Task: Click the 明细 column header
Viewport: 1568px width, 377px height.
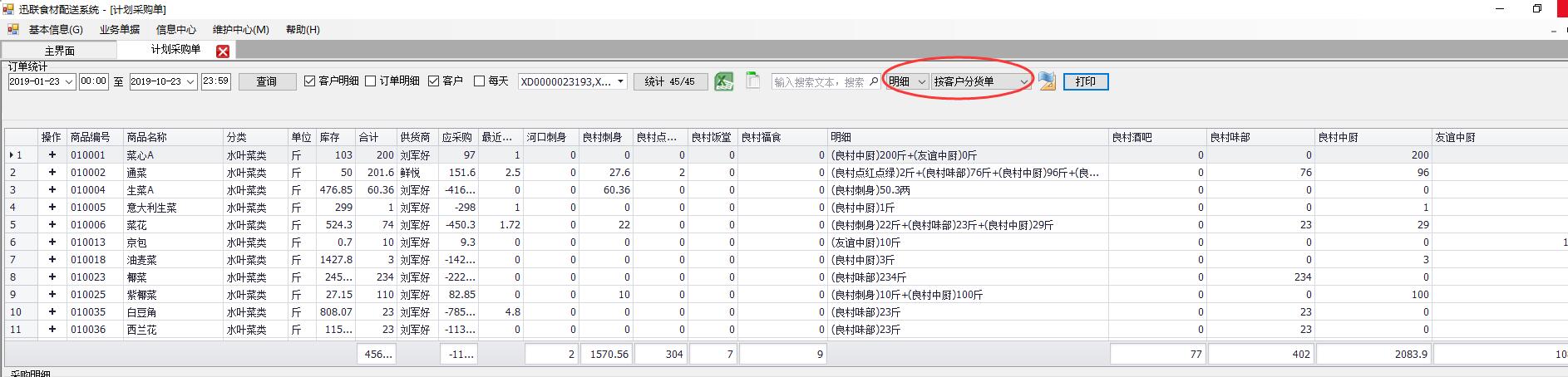Action: click(x=969, y=137)
